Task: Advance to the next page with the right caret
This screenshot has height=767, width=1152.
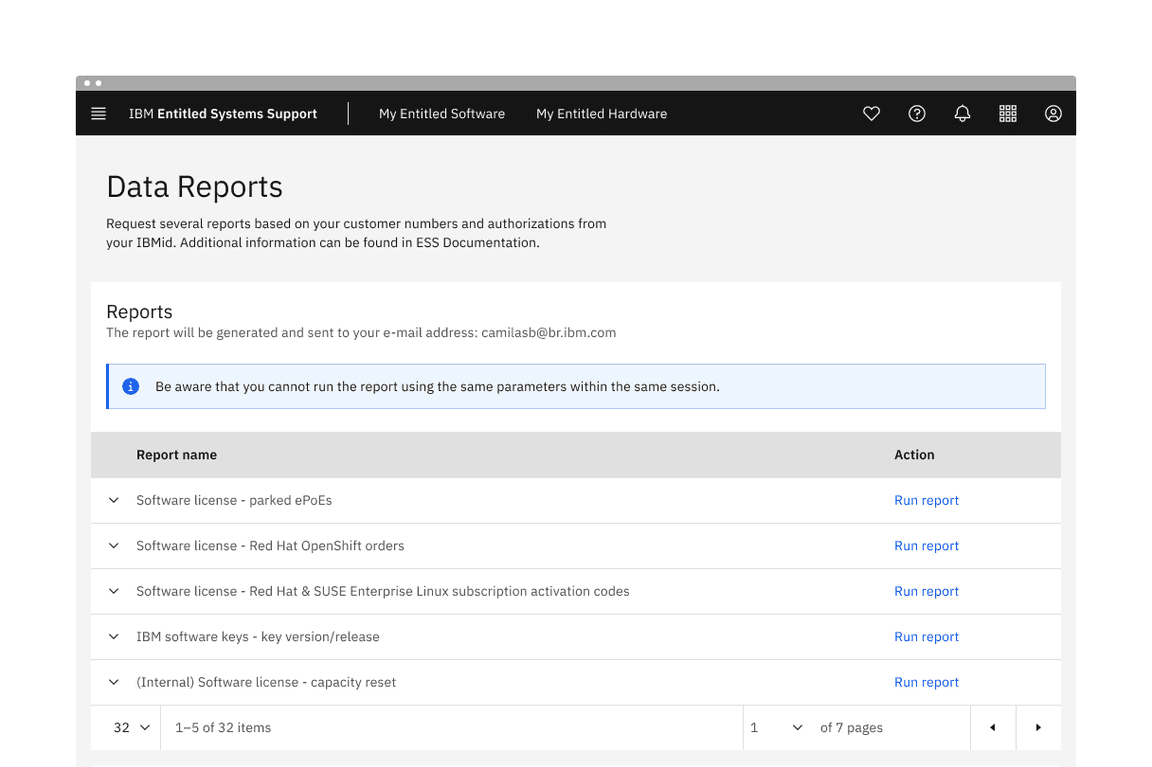Action: click(x=1038, y=727)
